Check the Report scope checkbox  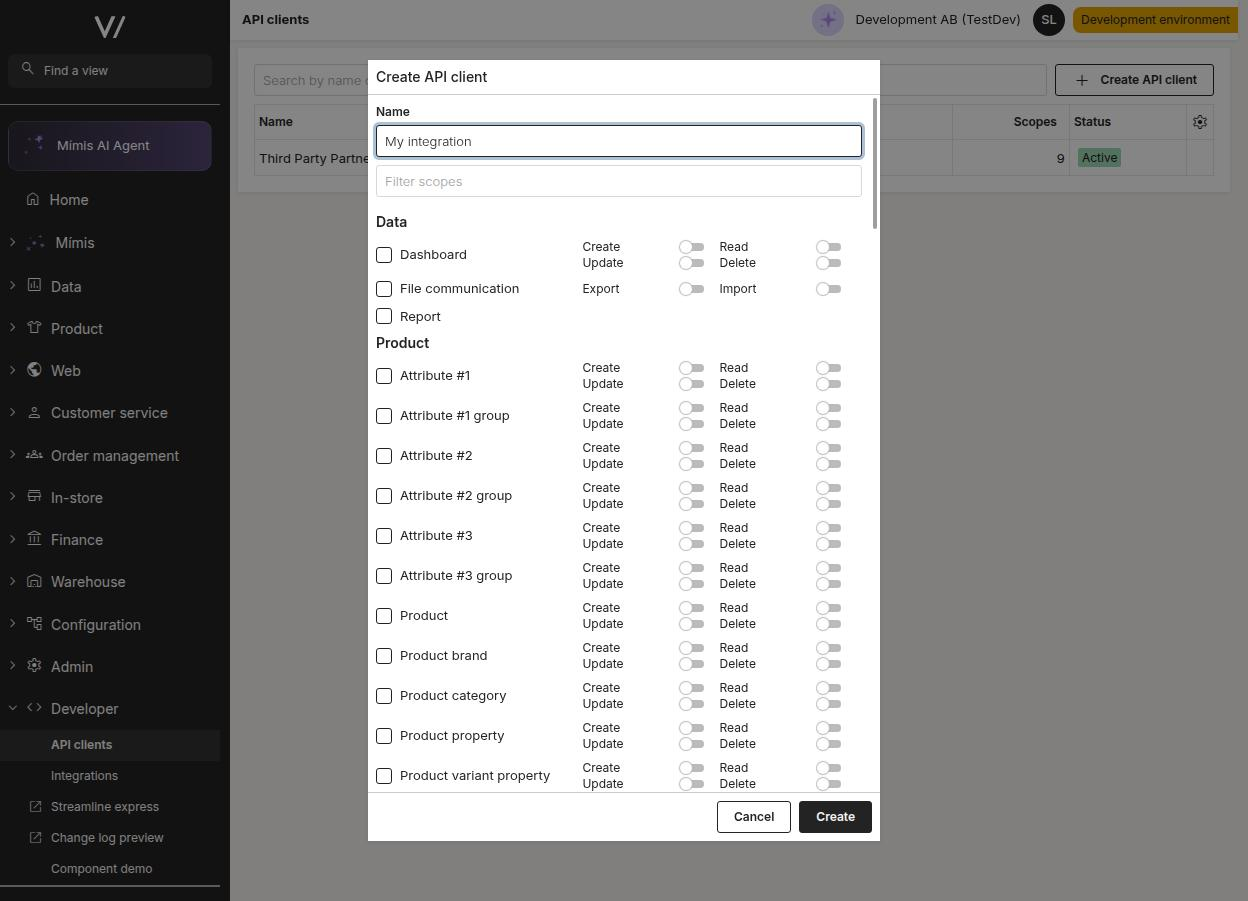tap(384, 316)
